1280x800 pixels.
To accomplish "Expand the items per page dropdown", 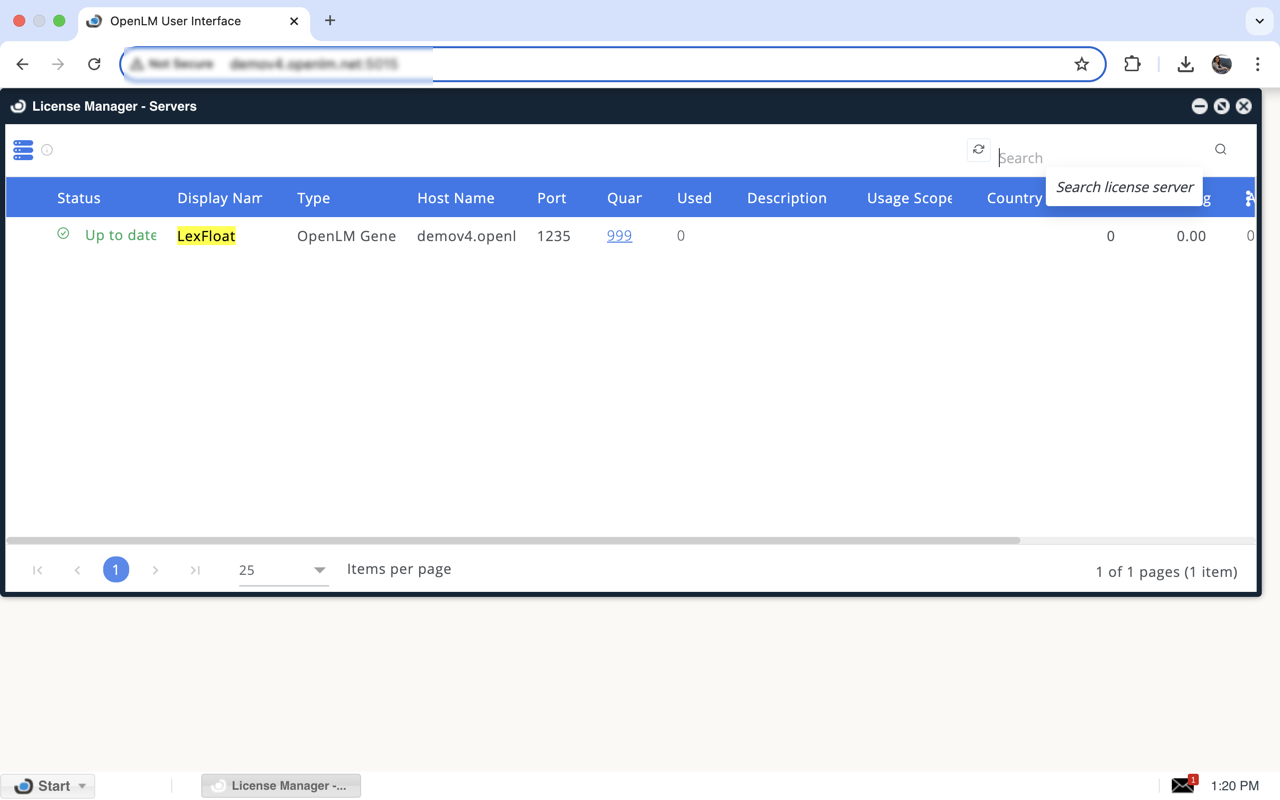I will tap(319, 570).
